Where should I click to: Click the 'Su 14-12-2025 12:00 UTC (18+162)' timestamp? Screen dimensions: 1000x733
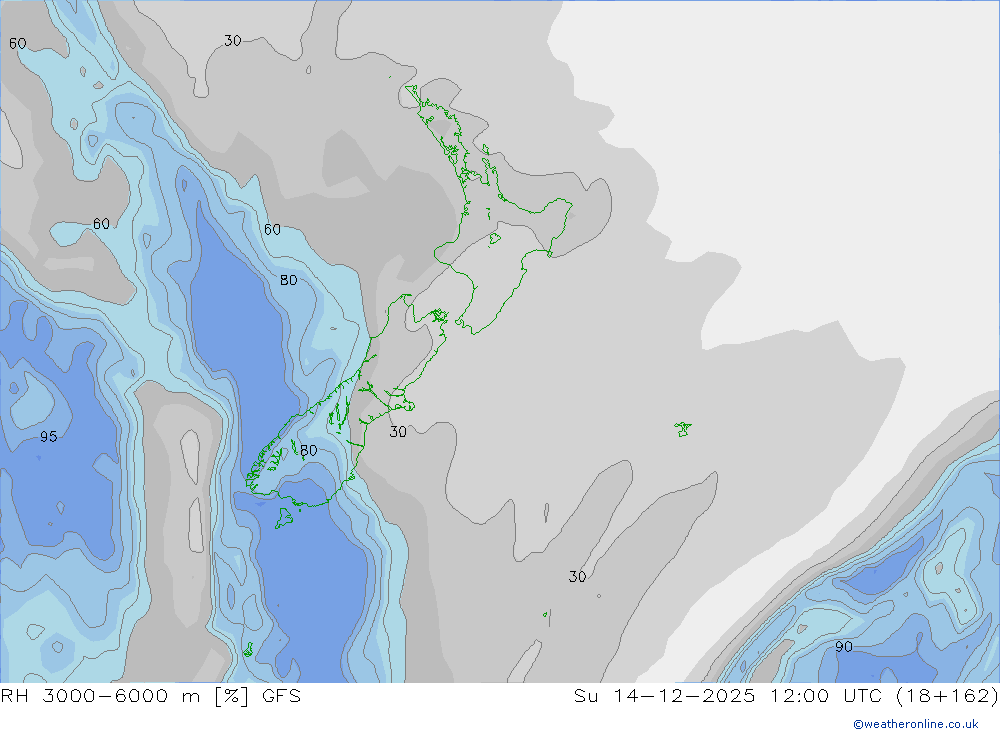[786, 695]
